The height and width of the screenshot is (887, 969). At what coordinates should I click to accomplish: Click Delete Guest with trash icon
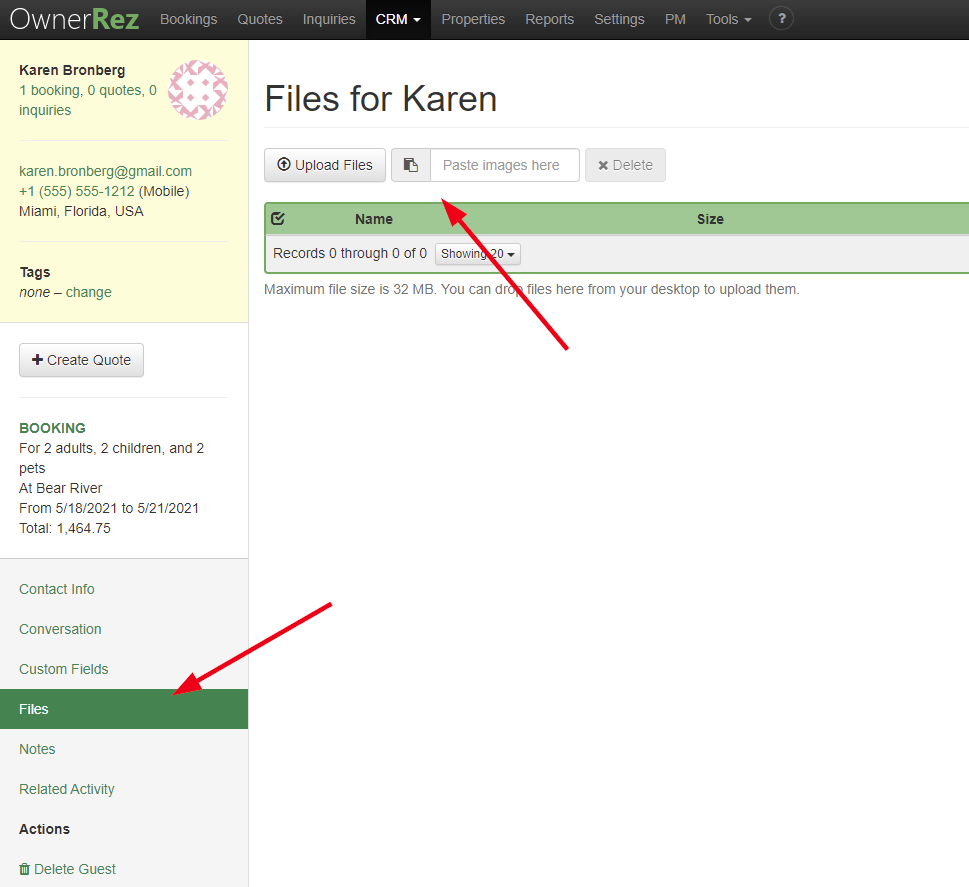coord(67,869)
